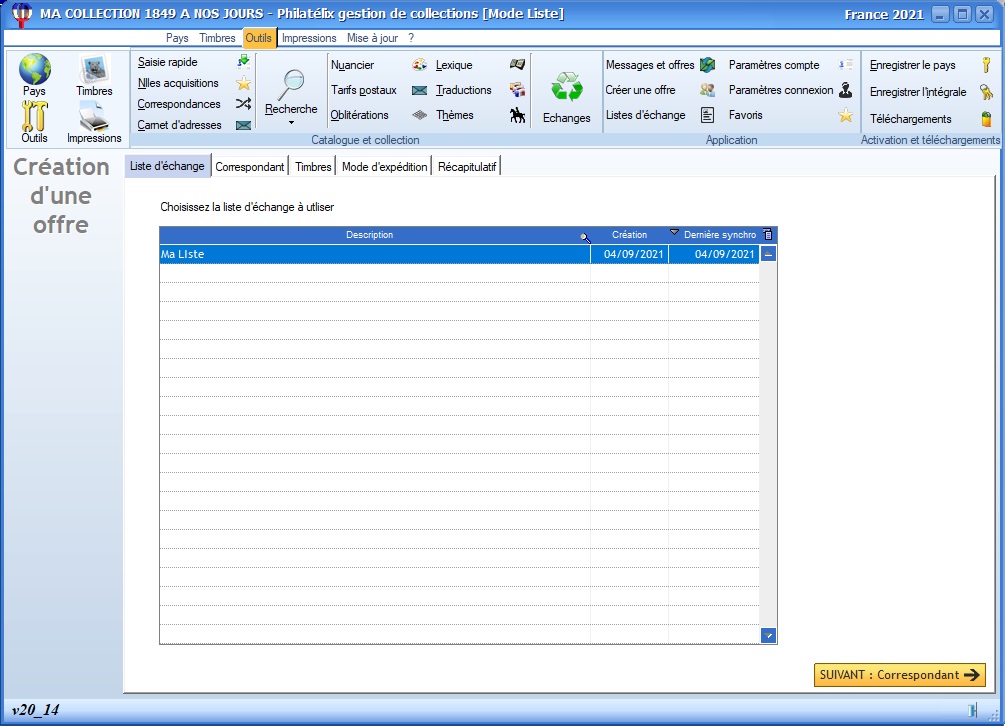Image resolution: width=1005 pixels, height=726 pixels.
Task: Toggle sort arrow on Dernière synchro column
Action: tap(674, 232)
